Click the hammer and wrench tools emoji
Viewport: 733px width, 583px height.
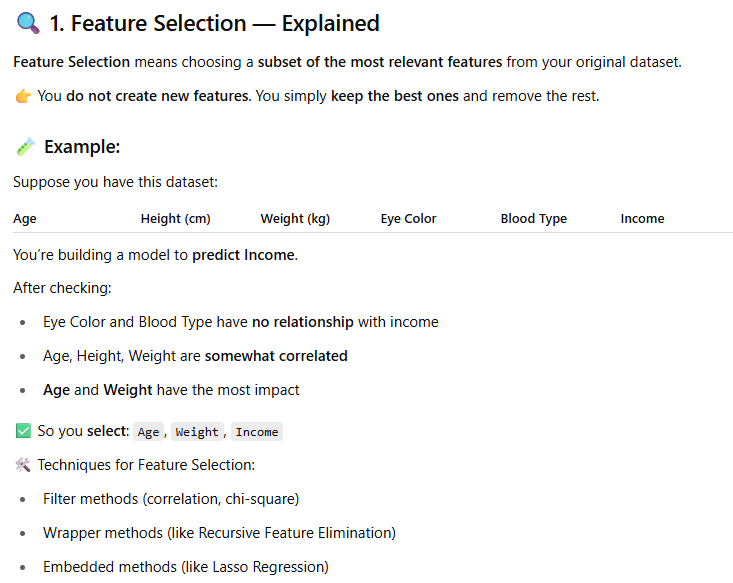23,465
